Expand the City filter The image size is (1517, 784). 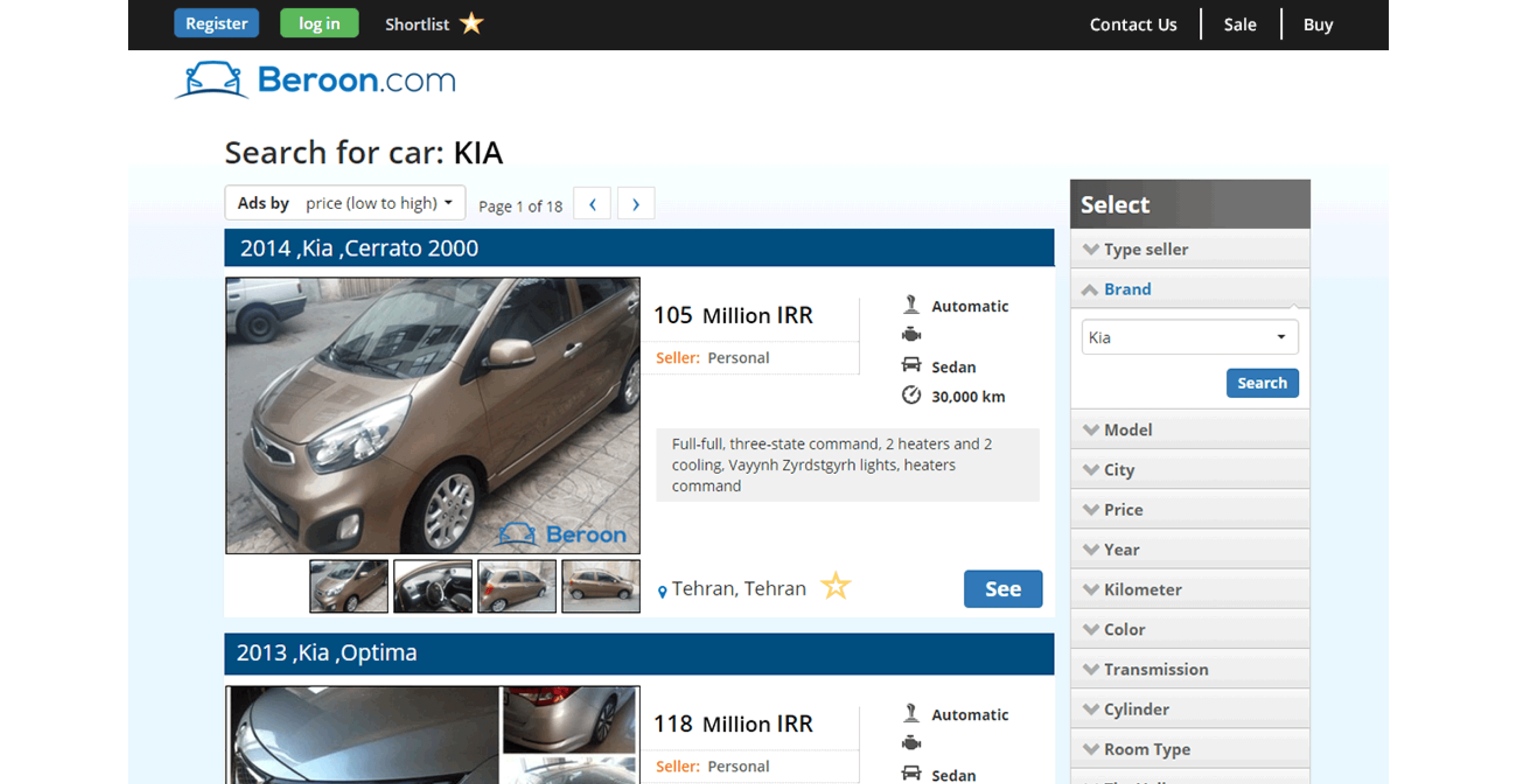(x=1190, y=469)
